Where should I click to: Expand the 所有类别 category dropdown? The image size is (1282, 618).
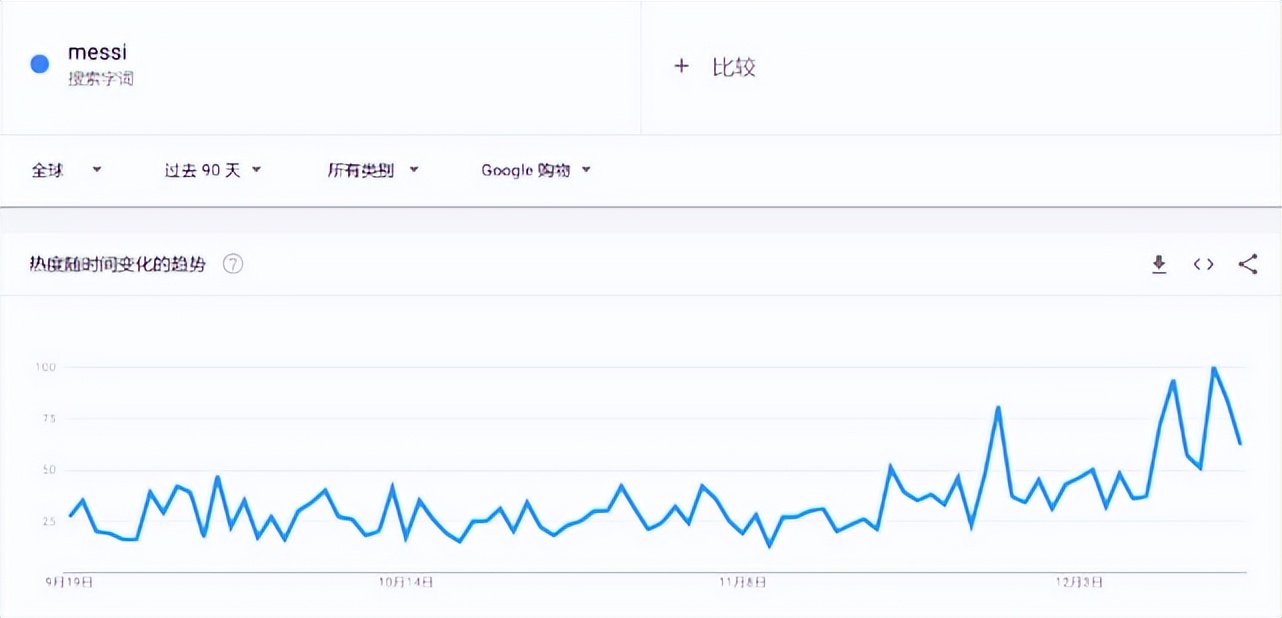[x=372, y=170]
